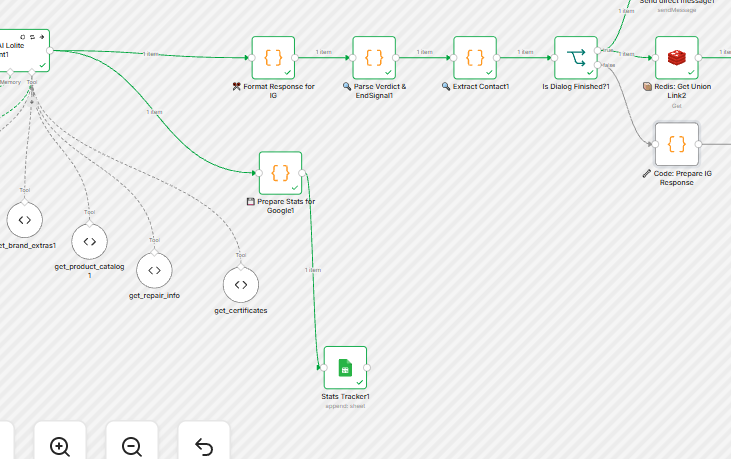Click the green success checkmark on Redis node

pyautogui.click(x=691, y=72)
